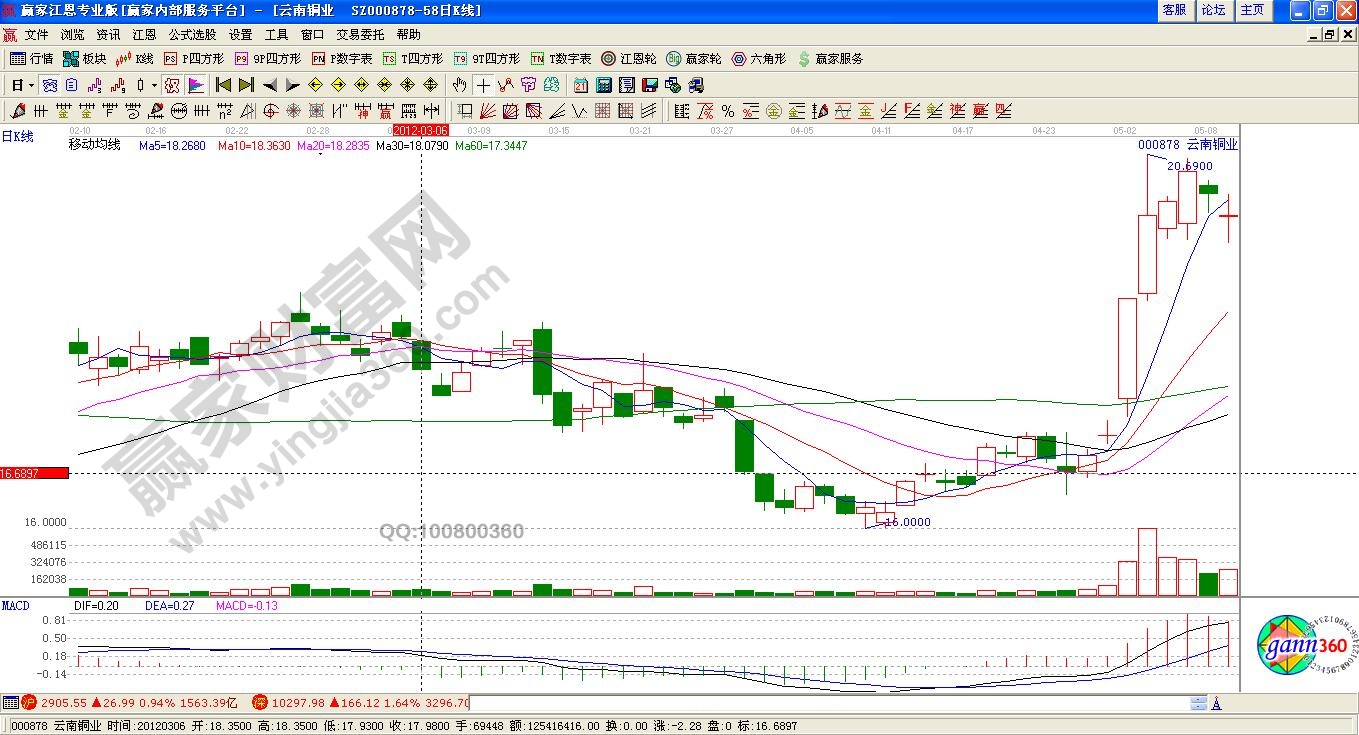Click the green dollar 赢家服务 icon
Image resolution: width=1359 pixels, height=735 pixels.
[x=830, y=59]
